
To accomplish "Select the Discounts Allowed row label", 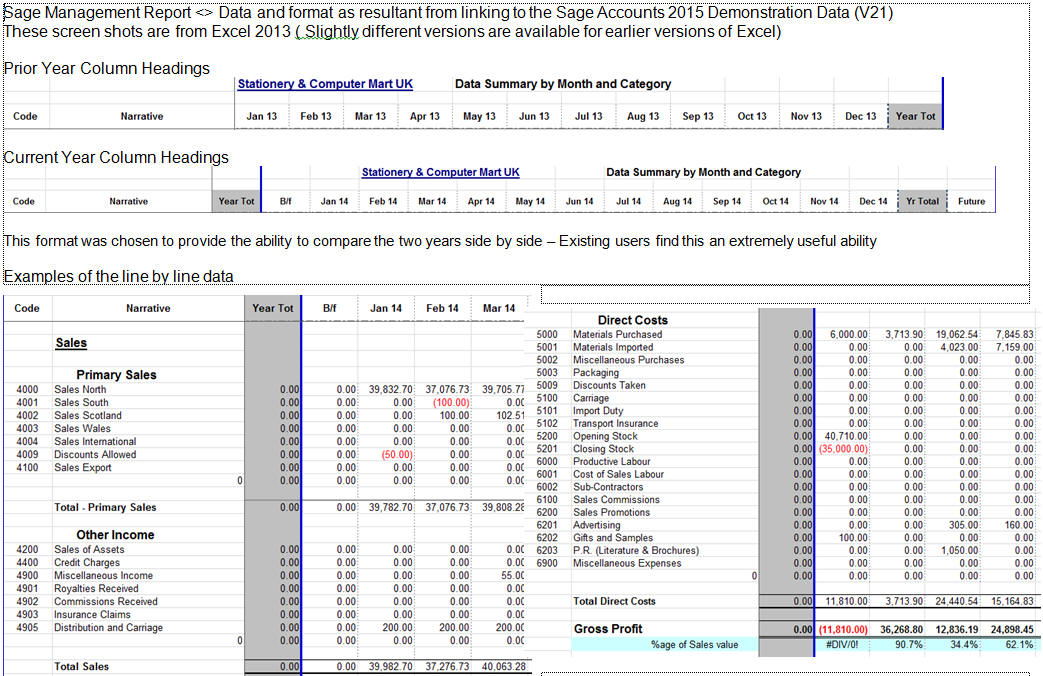I will [x=95, y=454].
